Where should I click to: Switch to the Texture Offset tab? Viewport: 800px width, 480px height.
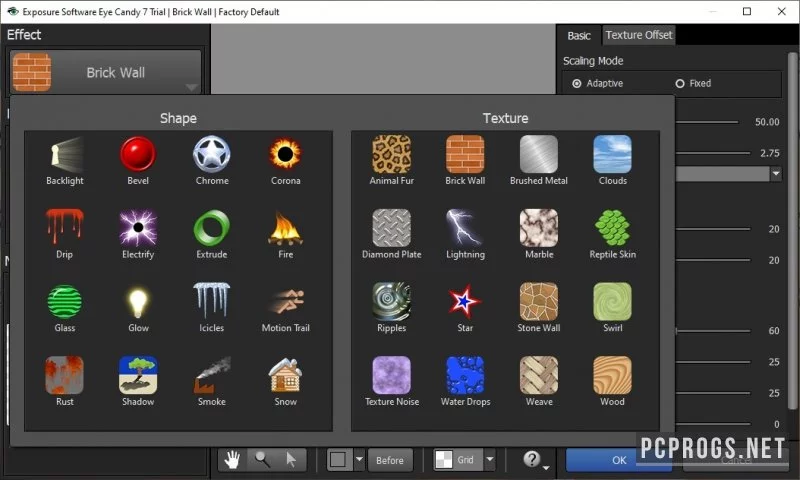(639, 35)
